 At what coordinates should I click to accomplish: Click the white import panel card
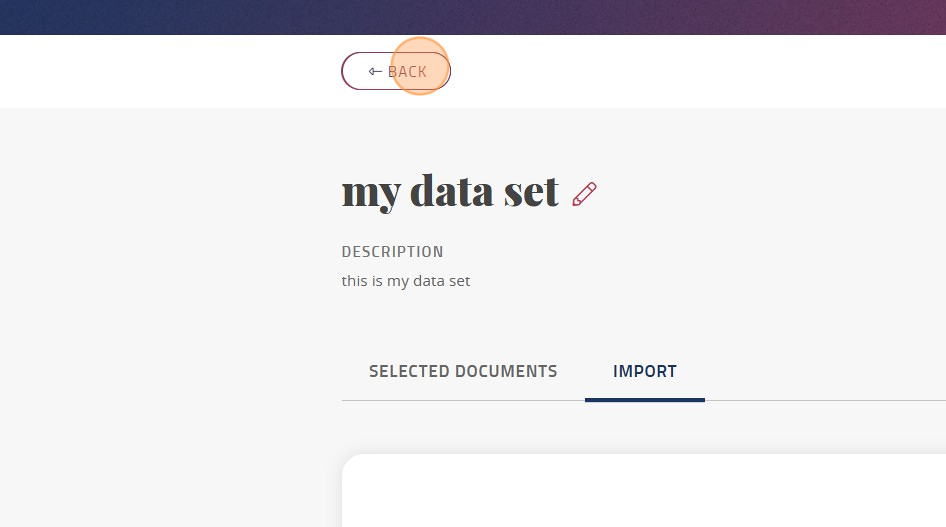[644, 490]
